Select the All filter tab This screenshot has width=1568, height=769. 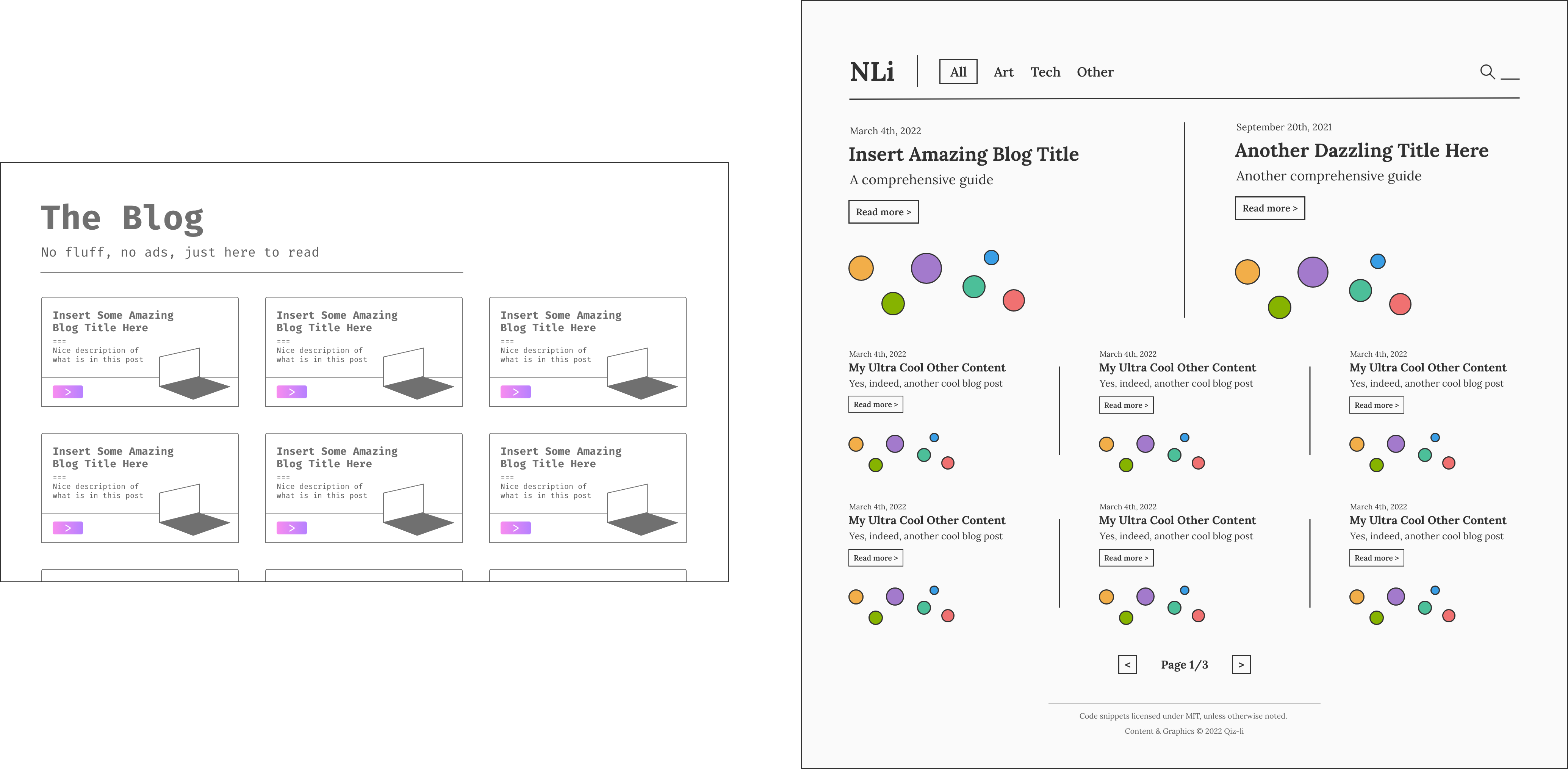958,72
